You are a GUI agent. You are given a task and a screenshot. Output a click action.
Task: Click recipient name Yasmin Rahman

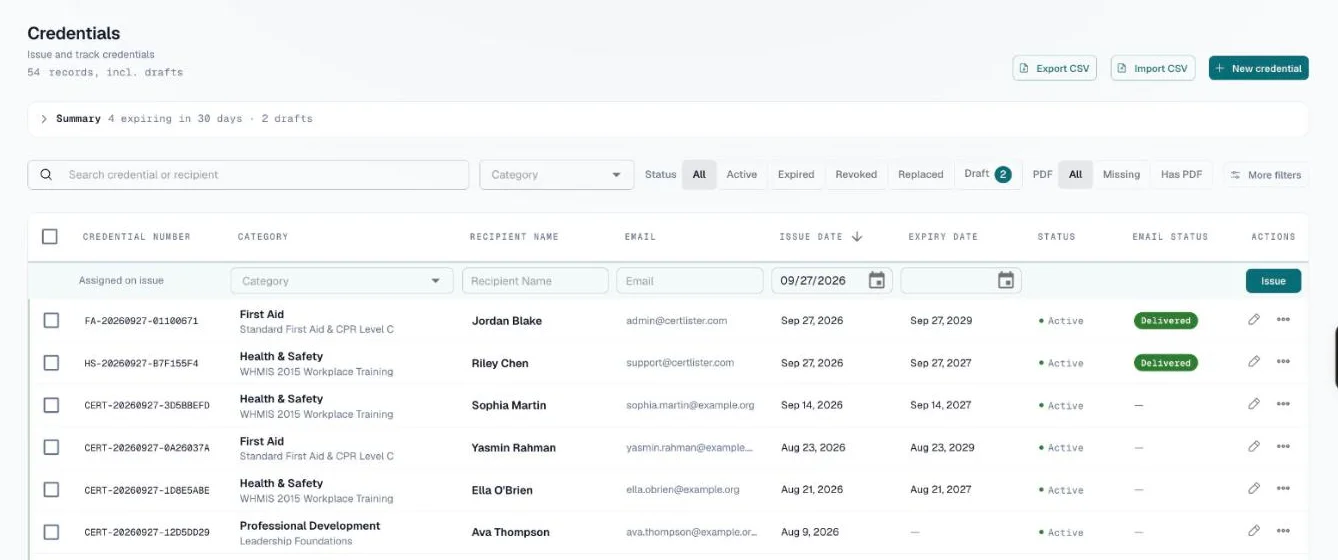pos(514,448)
